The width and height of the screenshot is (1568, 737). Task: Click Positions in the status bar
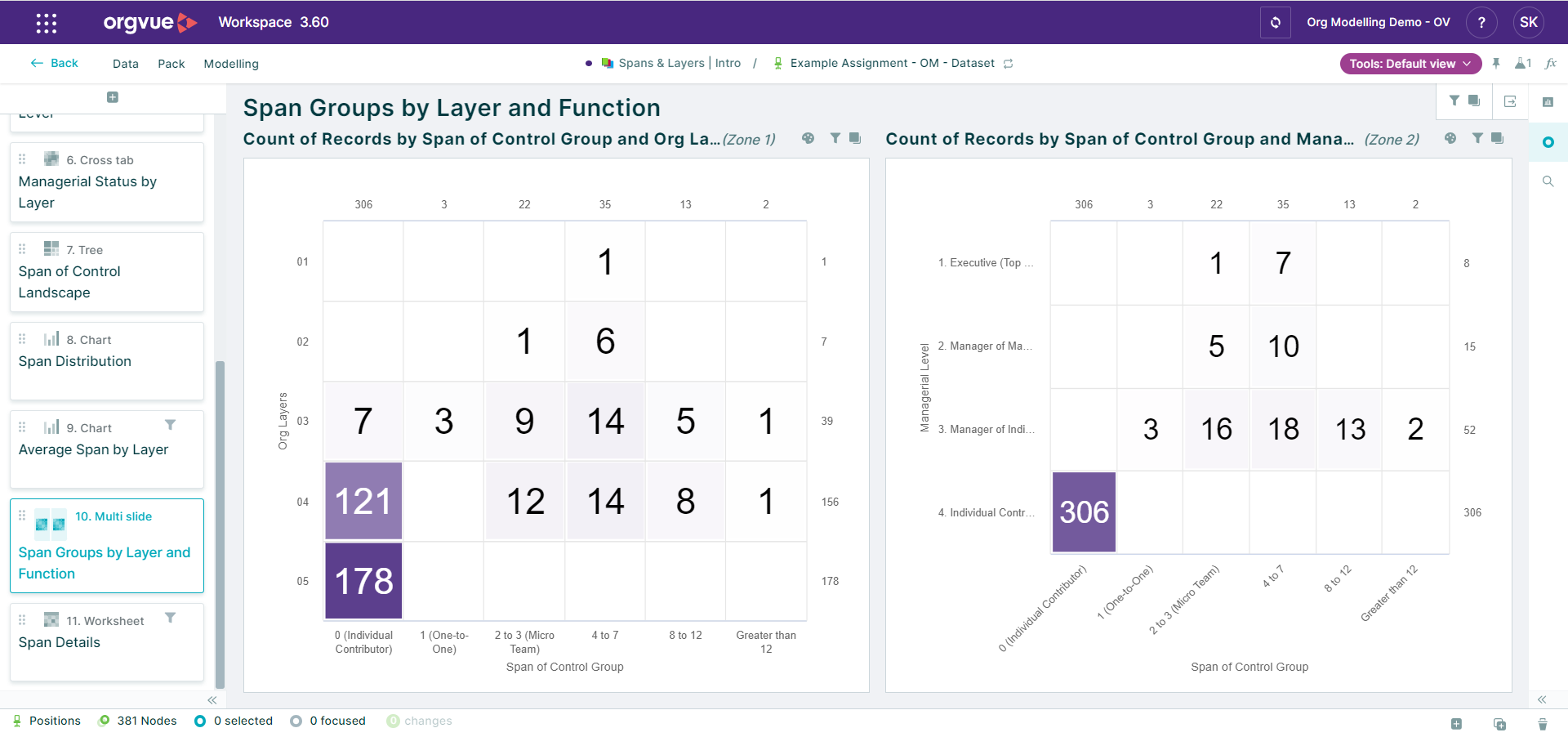click(47, 721)
